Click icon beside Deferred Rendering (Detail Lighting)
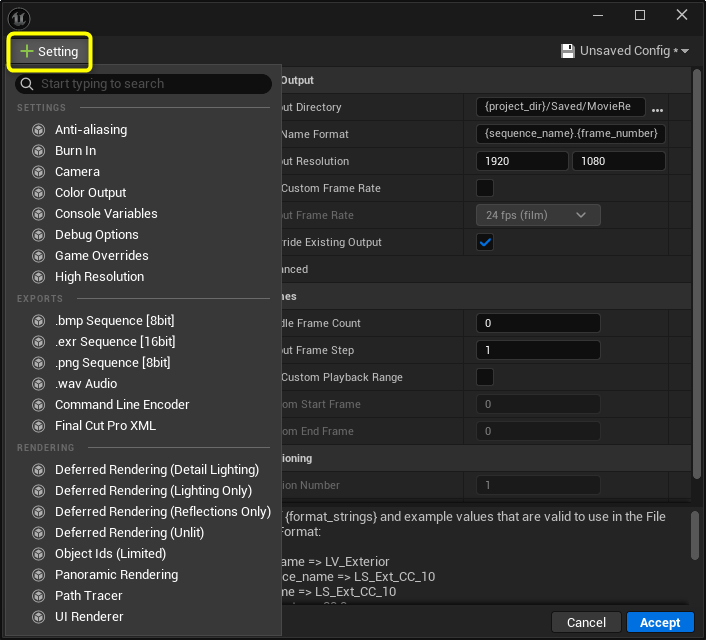 [39, 470]
